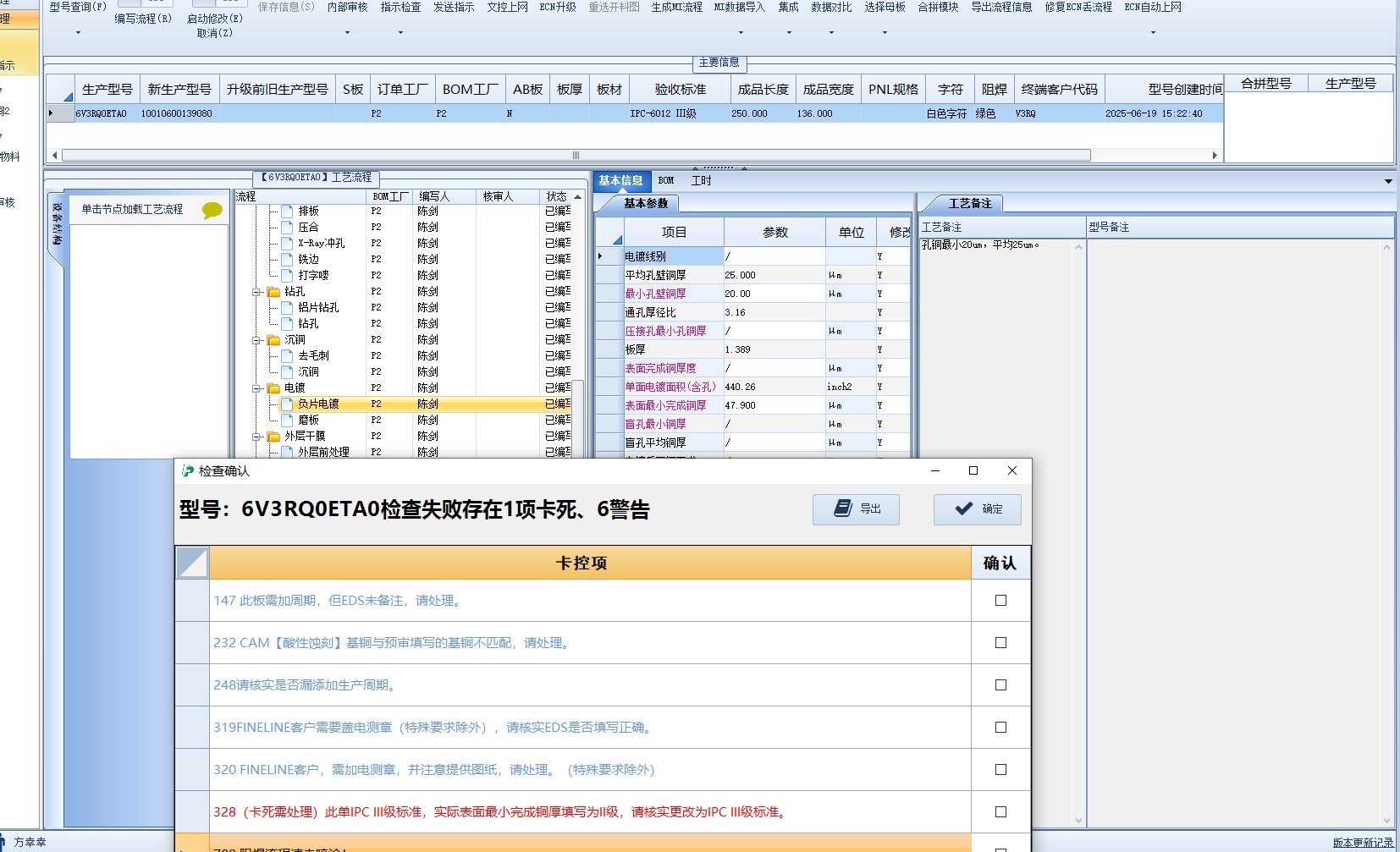The height and width of the screenshot is (852, 1400).
Task: Click the 最小孔壁铜厚 parameter label
Action: (655, 294)
